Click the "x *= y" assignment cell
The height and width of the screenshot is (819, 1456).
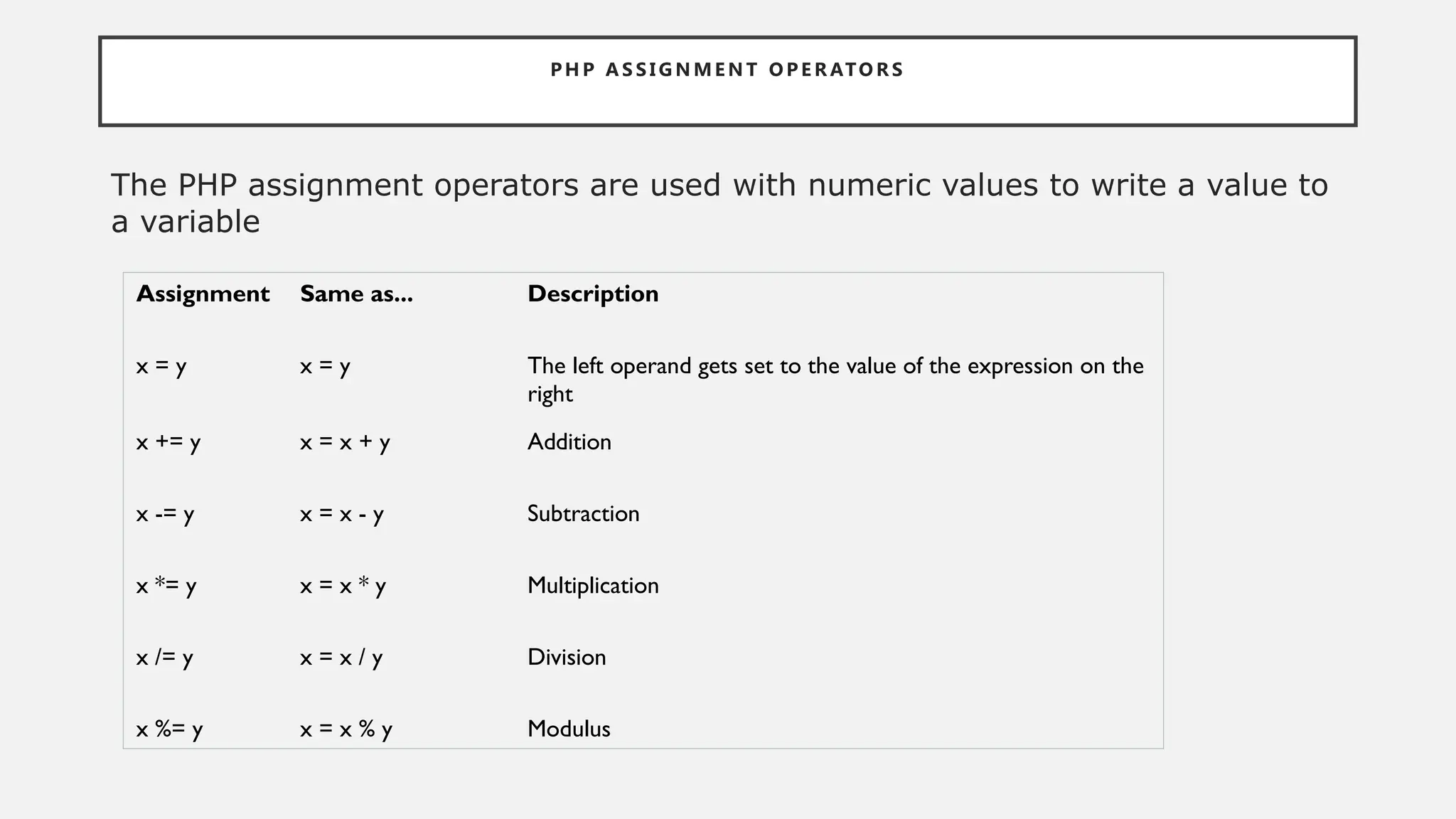pyautogui.click(x=166, y=586)
